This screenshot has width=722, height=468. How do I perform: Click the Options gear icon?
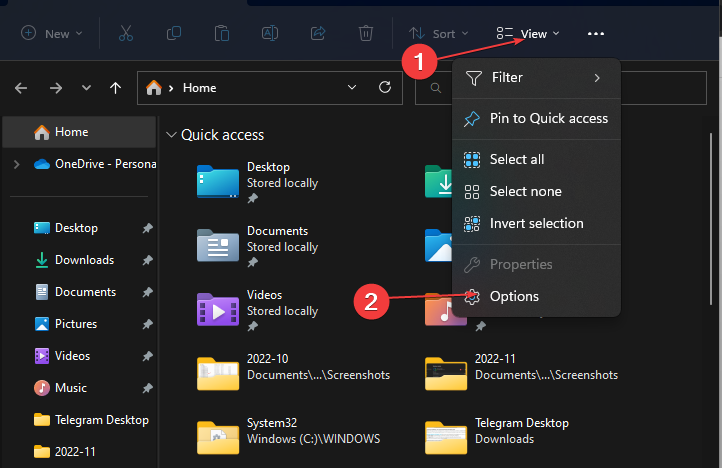472,297
